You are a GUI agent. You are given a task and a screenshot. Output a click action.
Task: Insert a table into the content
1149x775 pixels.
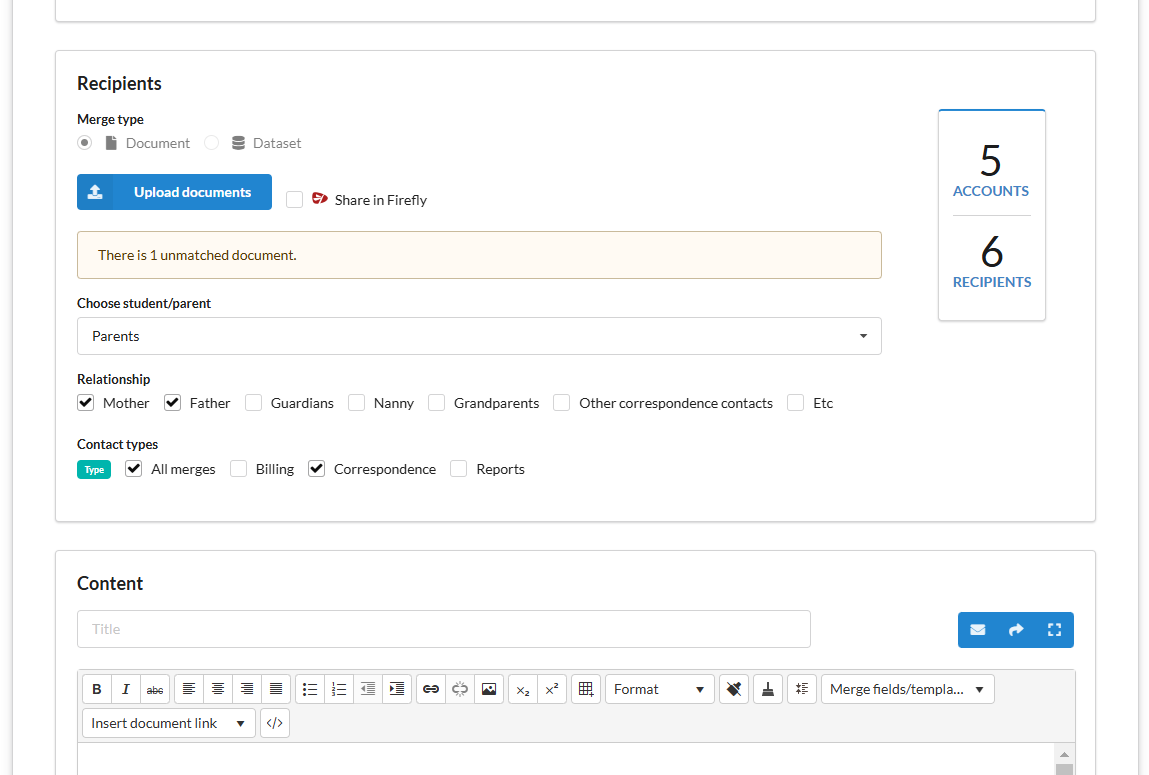585,689
